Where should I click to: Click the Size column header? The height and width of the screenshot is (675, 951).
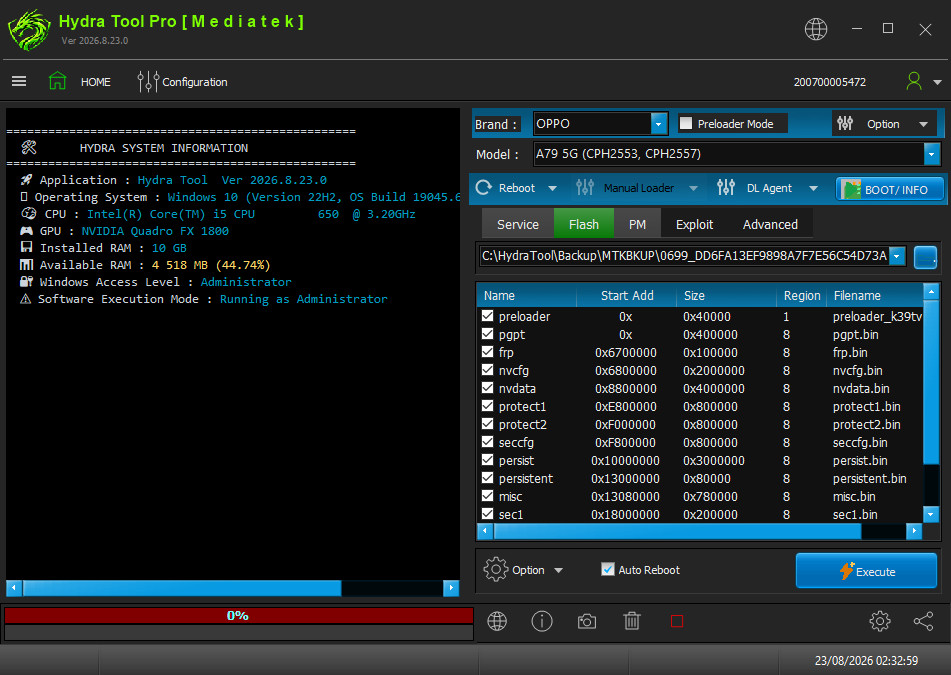727,295
